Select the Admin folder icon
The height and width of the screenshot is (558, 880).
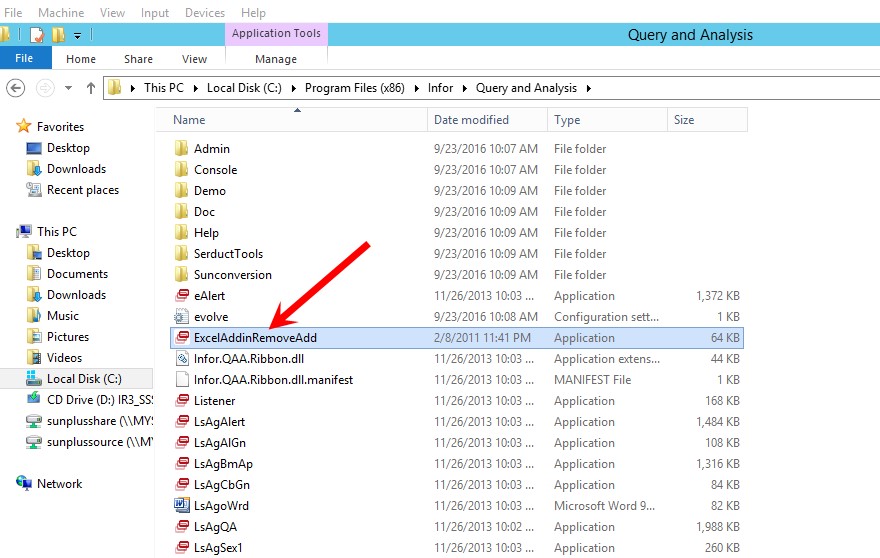(x=181, y=148)
